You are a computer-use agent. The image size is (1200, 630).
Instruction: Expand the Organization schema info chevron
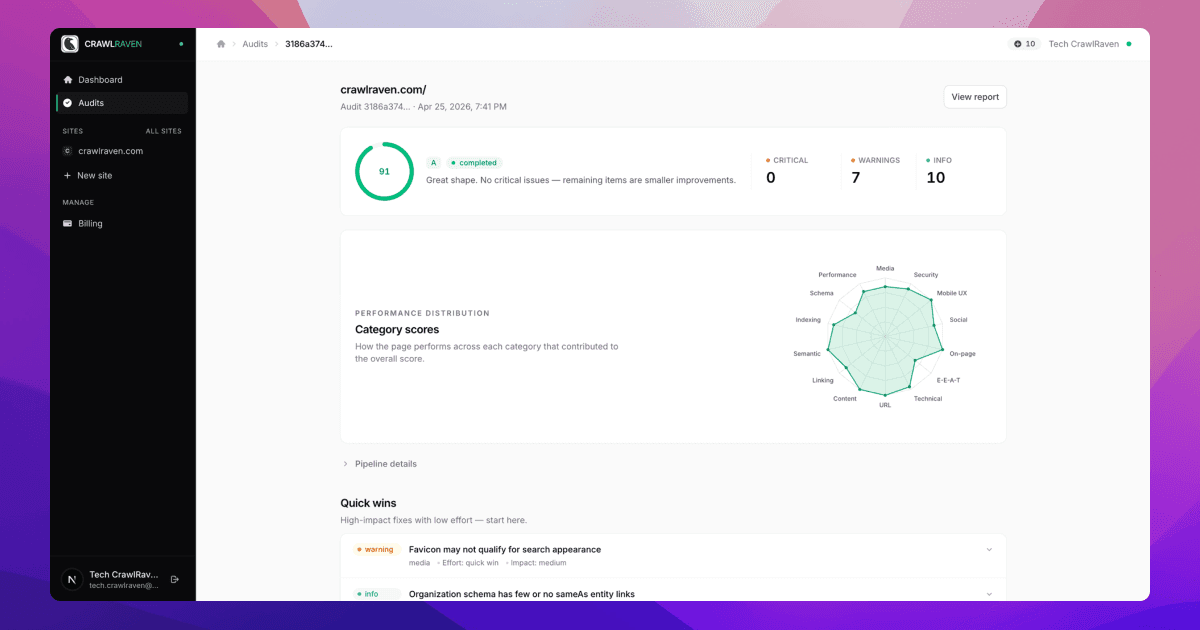[x=989, y=594]
